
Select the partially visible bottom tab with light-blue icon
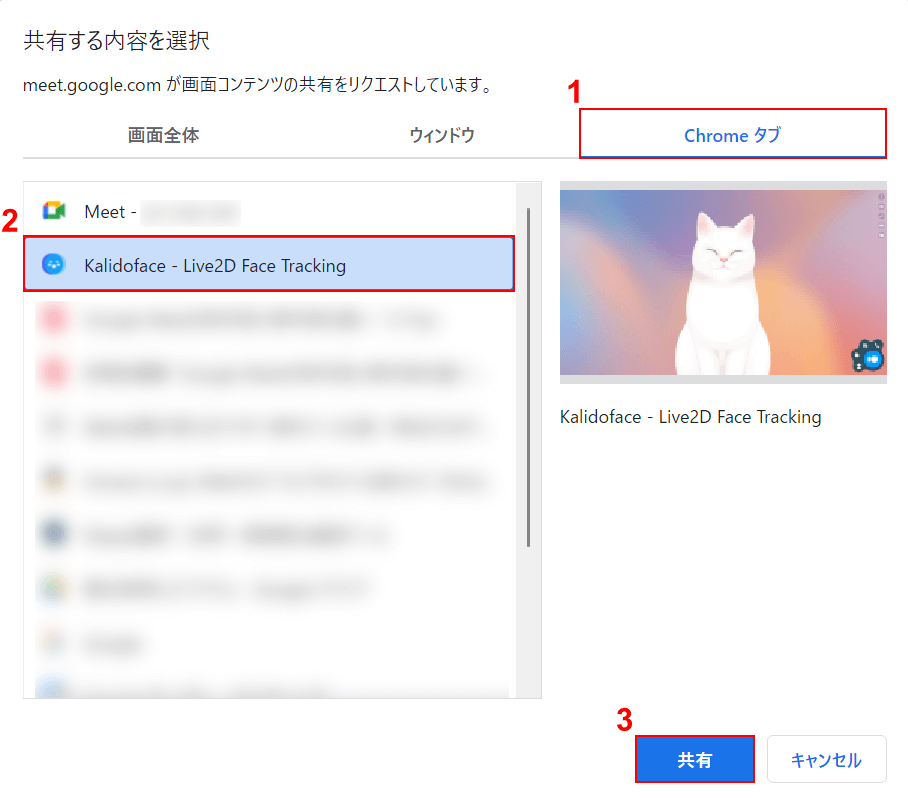pos(269,688)
